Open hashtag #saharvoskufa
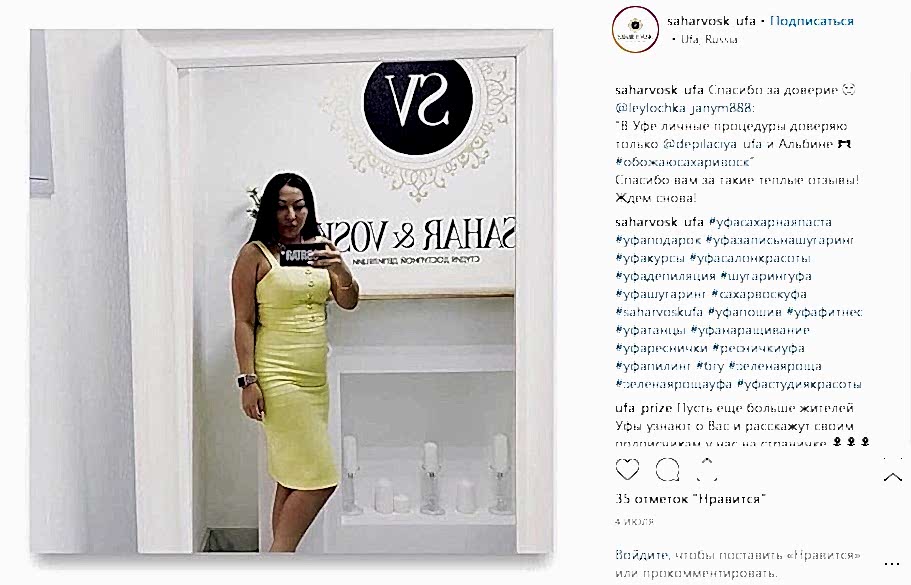Viewport: 911px width, 585px height. click(659, 312)
